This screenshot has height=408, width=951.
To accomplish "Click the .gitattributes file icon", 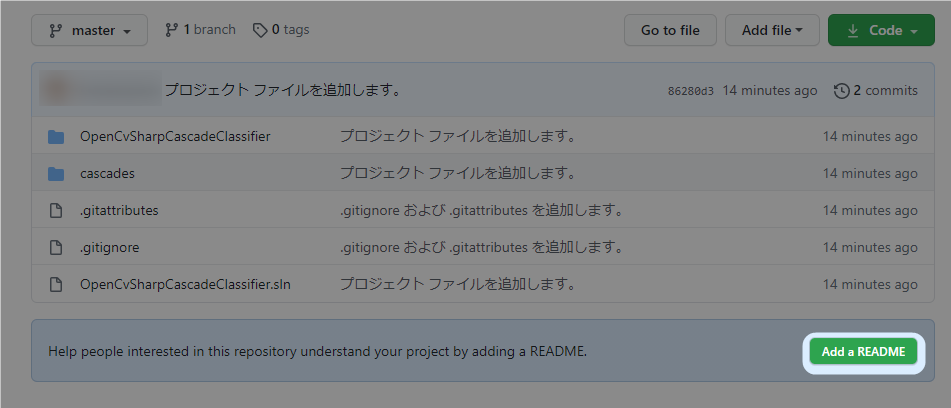I will (x=56, y=210).
